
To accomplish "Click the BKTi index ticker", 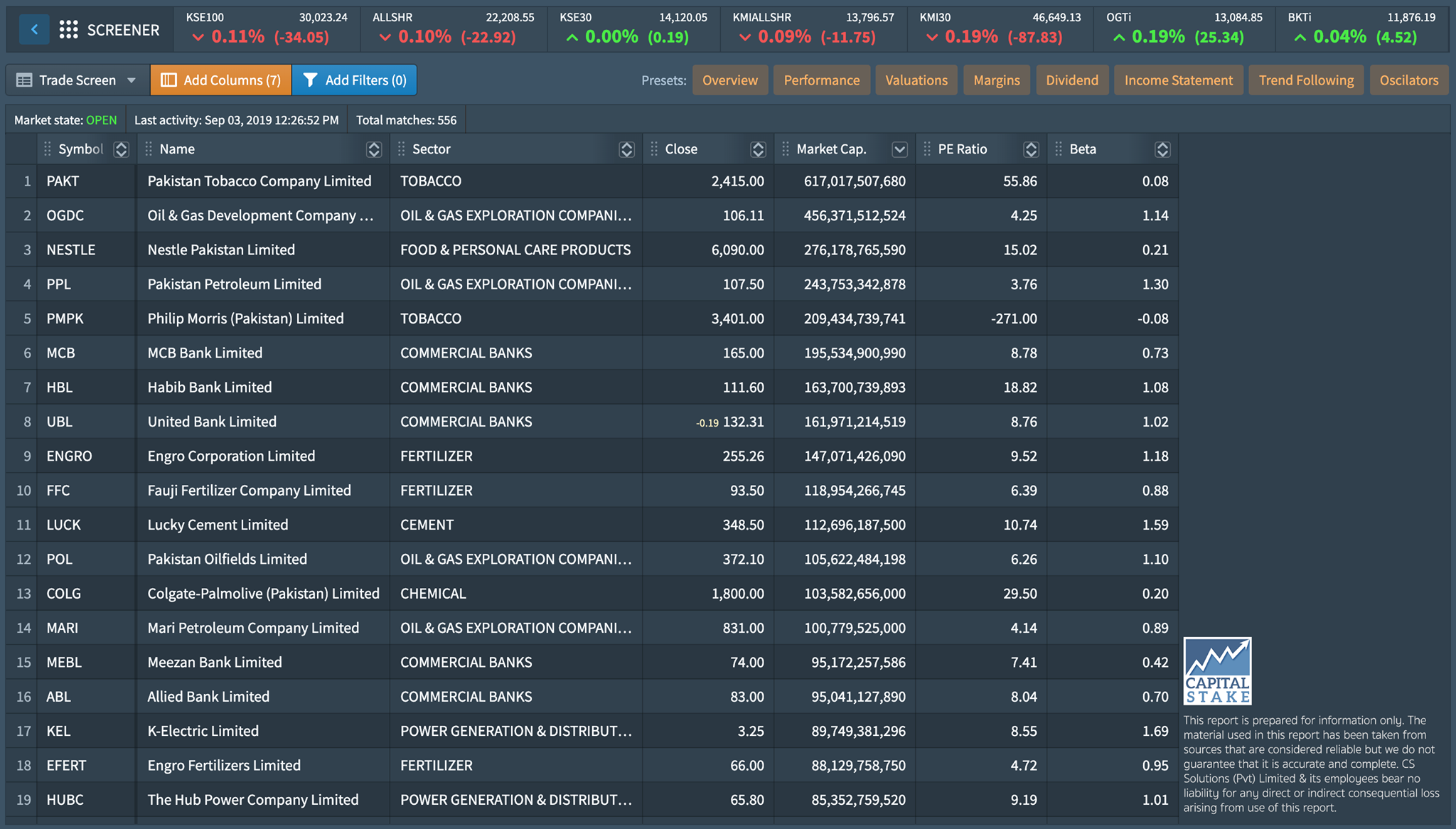I will [x=1362, y=28].
